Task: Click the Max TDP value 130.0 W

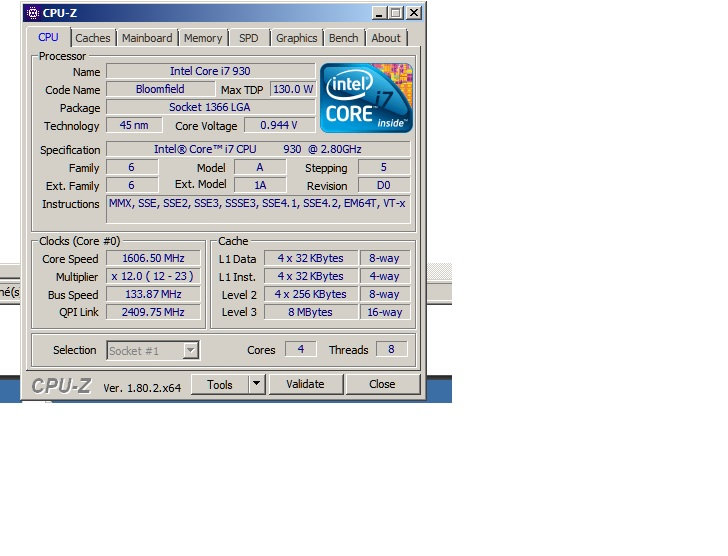Action: 293,89
